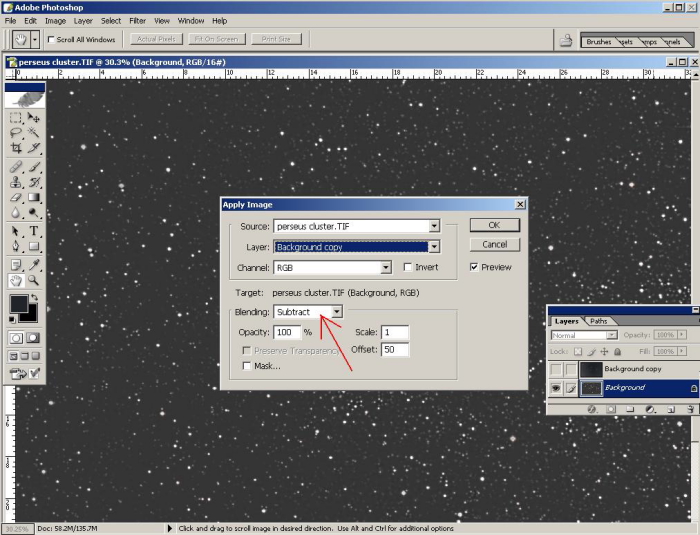
Task: Open the Source file dropdown
Action: pos(434,226)
